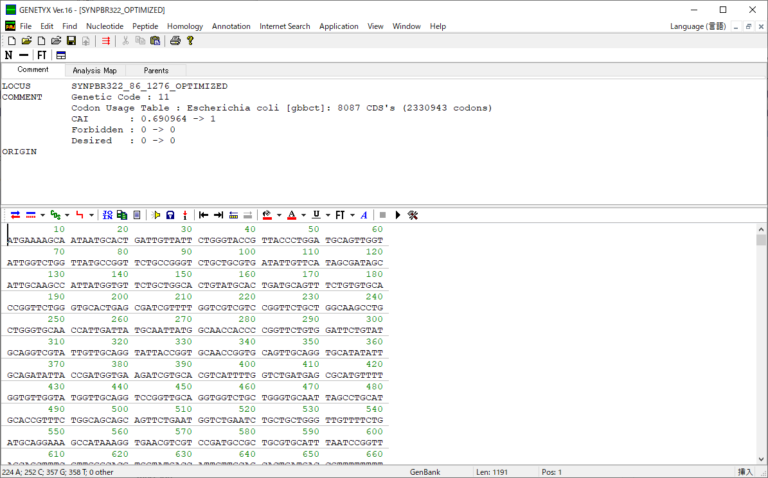Switch to the Parents tab
This screenshot has width=768, height=478.
(156, 71)
